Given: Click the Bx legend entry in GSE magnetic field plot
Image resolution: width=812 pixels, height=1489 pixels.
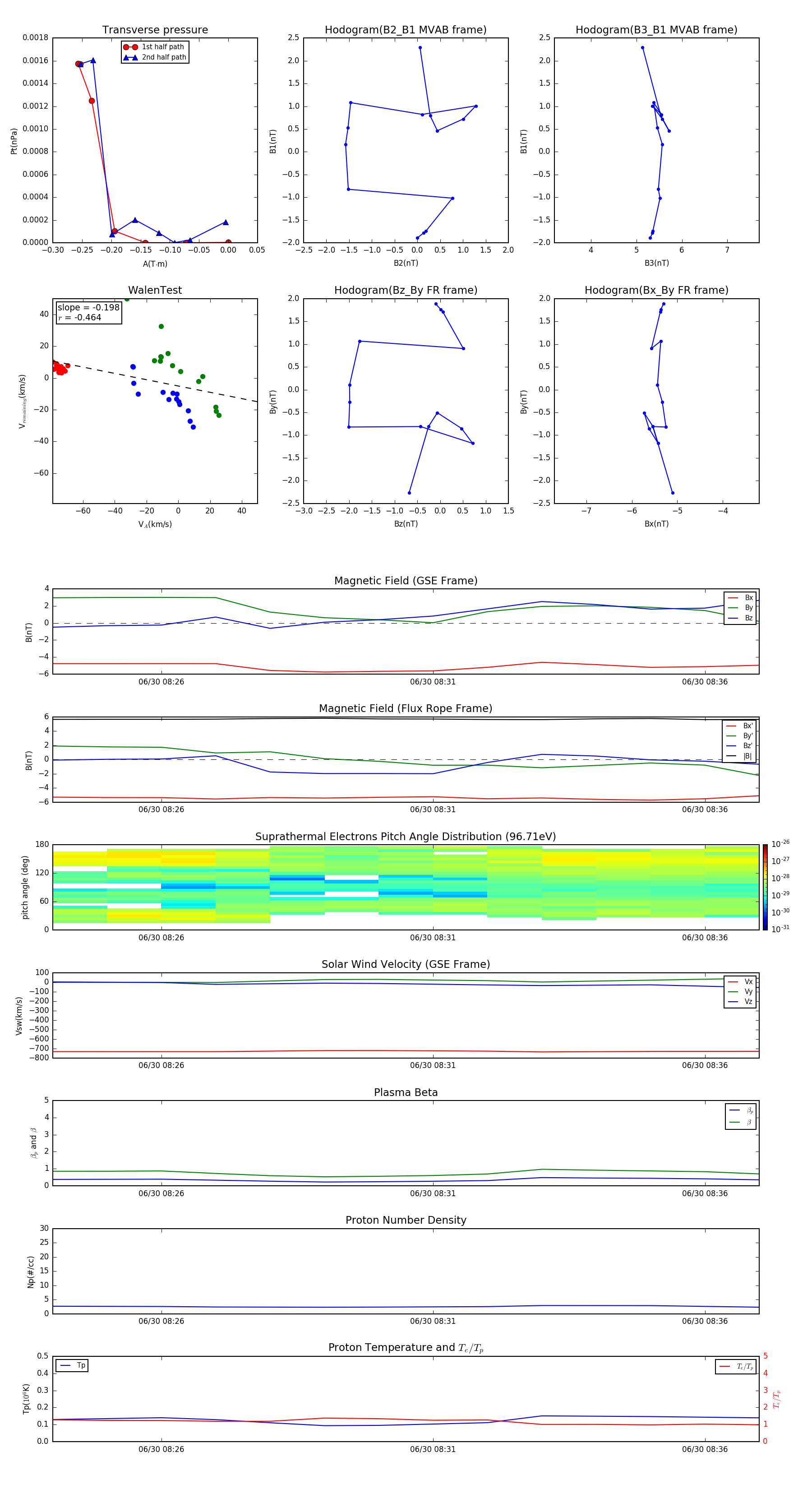Looking at the screenshot, I should (740, 598).
